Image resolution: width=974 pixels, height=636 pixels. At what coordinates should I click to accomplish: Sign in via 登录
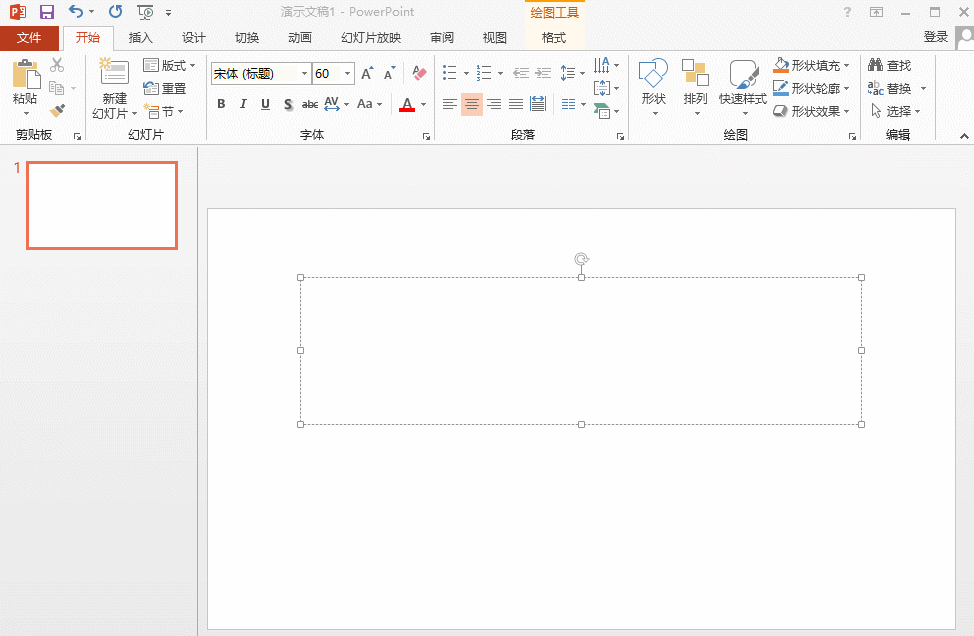[x=935, y=37]
